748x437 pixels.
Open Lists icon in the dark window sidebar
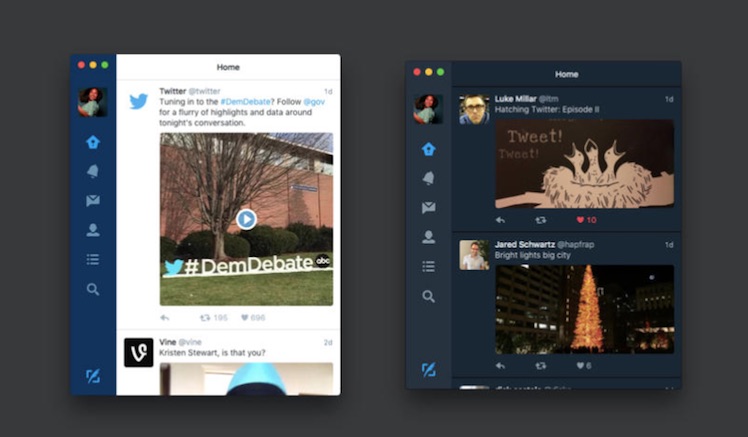tap(428, 266)
